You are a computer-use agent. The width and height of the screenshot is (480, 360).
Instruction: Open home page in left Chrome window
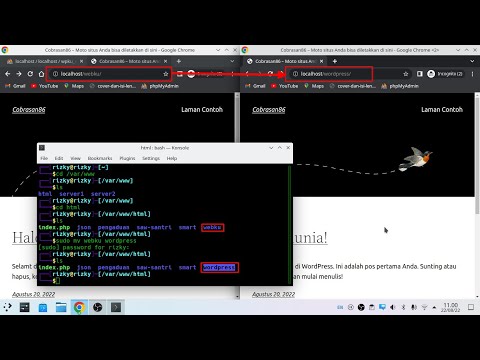[x=41, y=74]
